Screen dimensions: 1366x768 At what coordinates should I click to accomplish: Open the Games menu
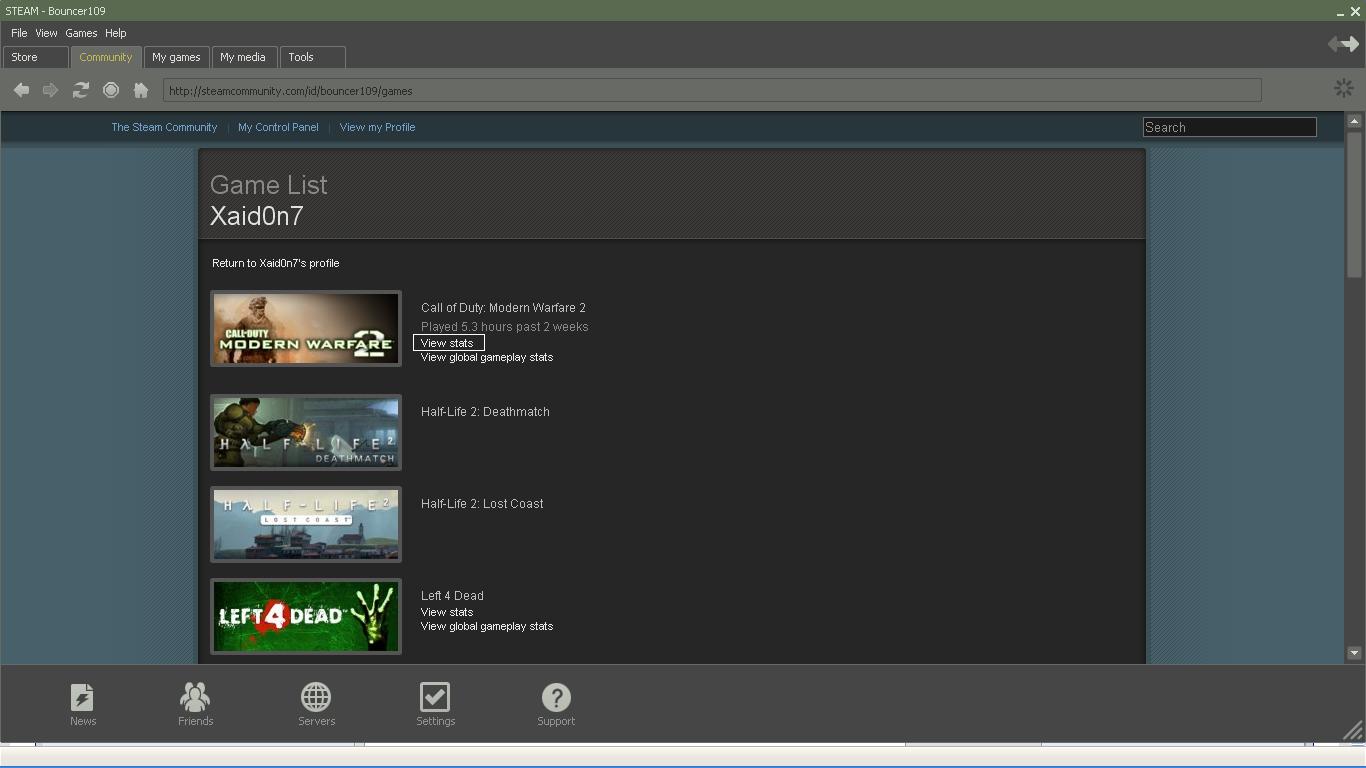tap(81, 33)
